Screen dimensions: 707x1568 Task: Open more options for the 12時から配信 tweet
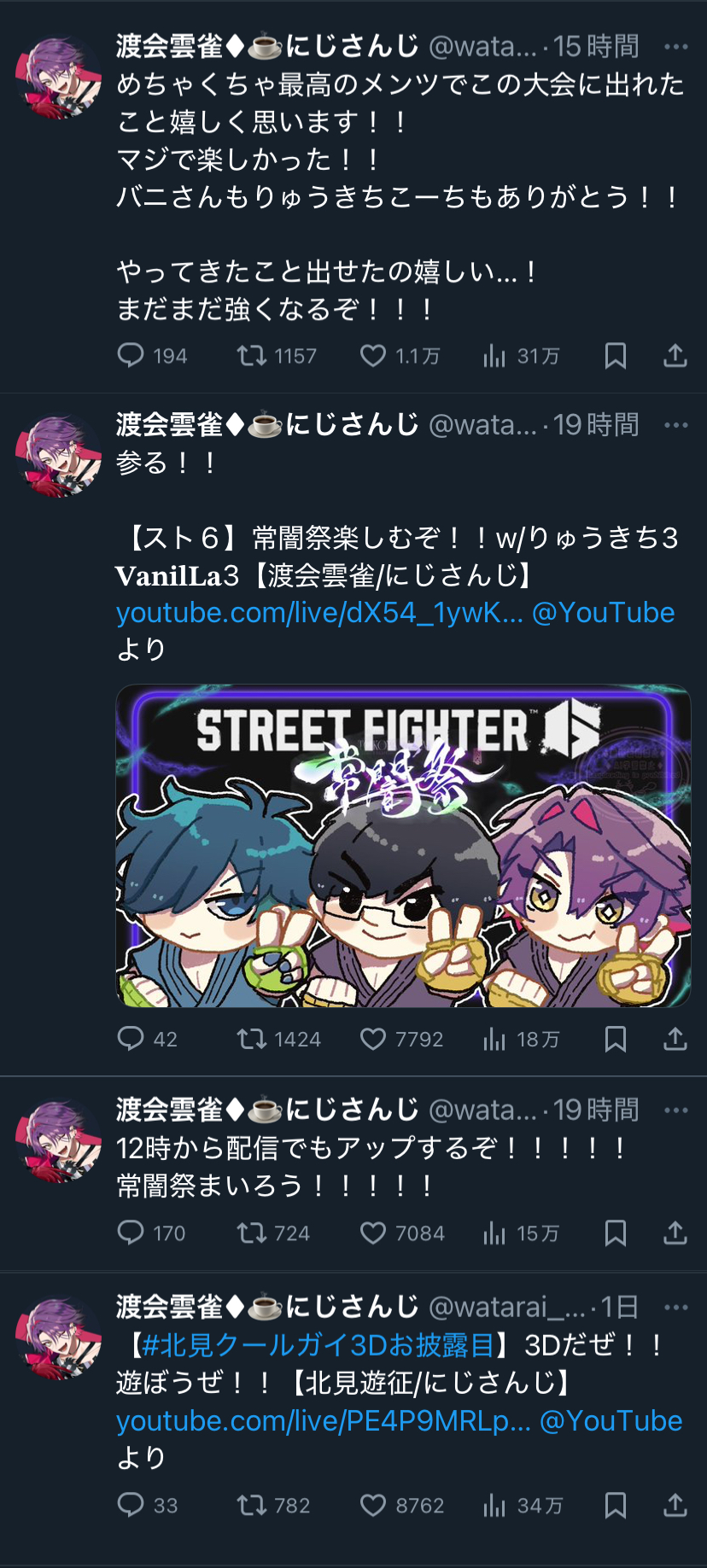(x=675, y=1110)
